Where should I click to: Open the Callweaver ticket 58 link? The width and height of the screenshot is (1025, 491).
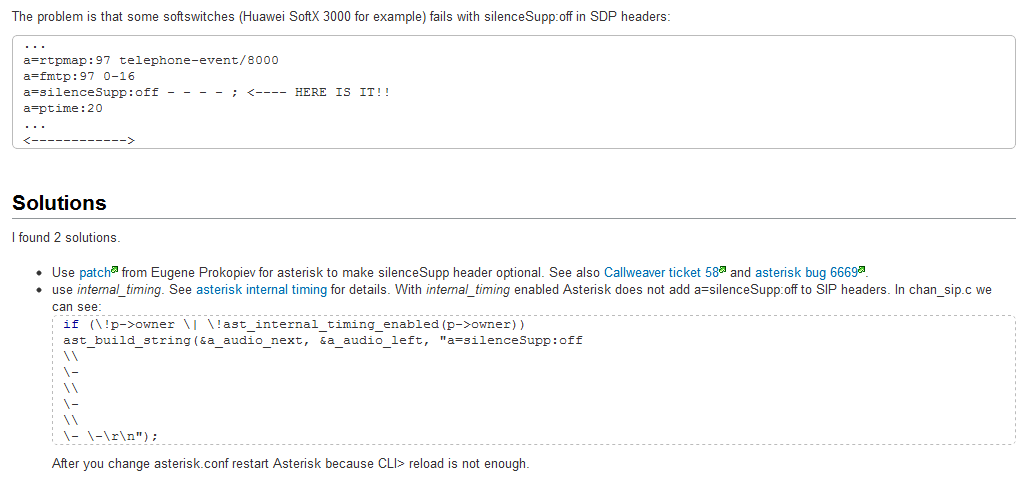(661, 272)
